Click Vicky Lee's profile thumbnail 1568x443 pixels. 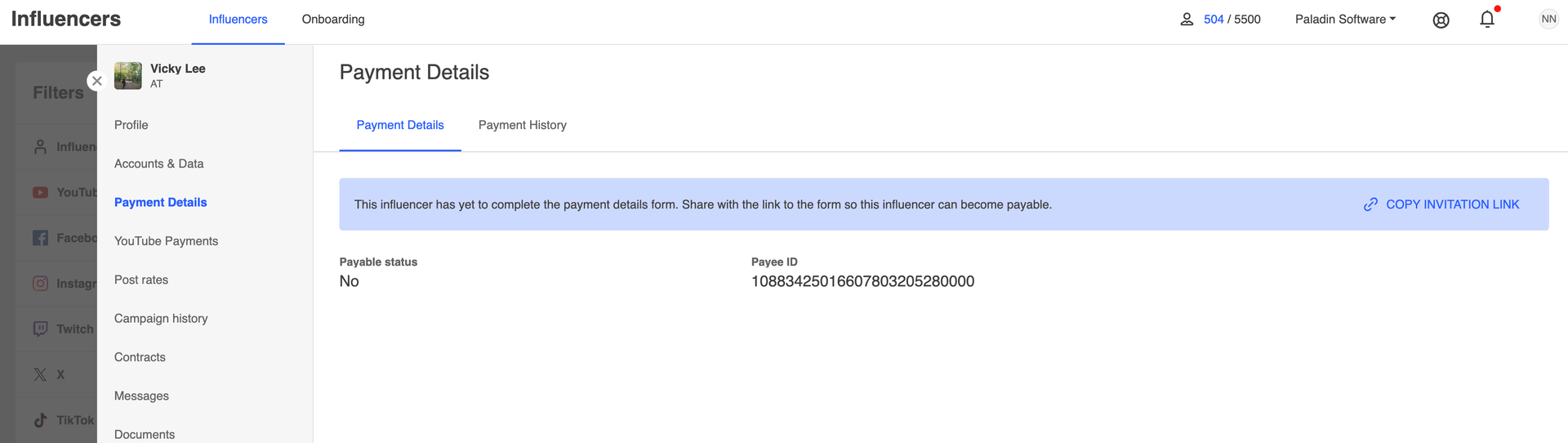coord(128,75)
